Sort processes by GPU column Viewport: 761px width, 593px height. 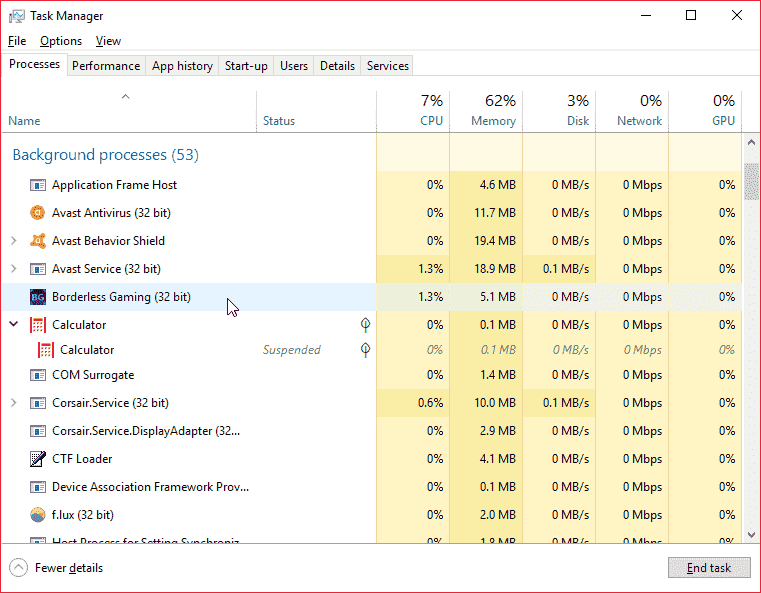click(705, 112)
